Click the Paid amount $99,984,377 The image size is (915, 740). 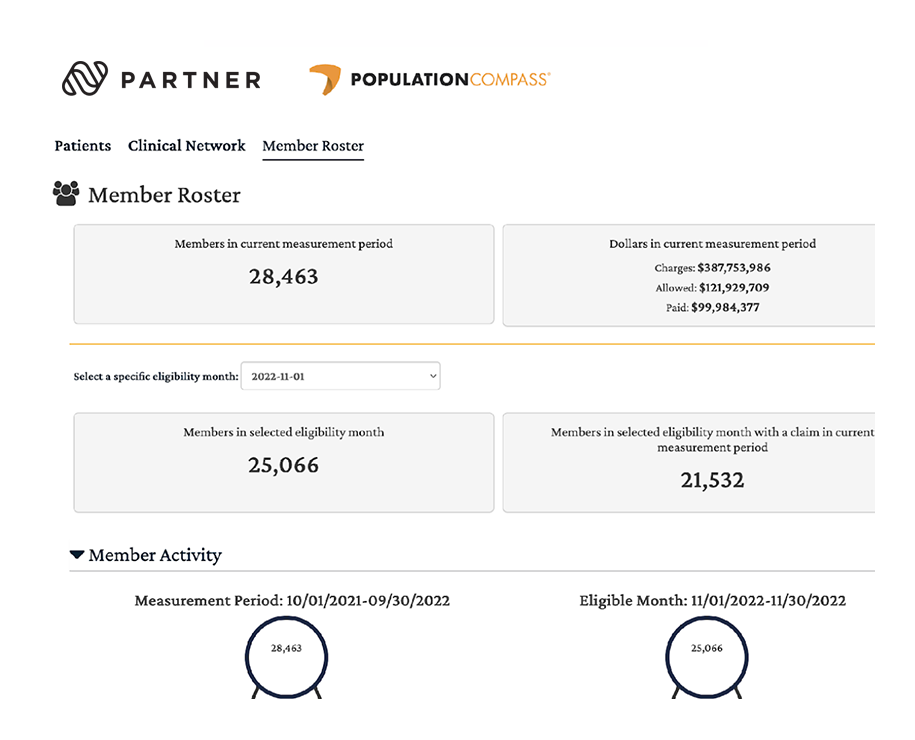(725, 308)
